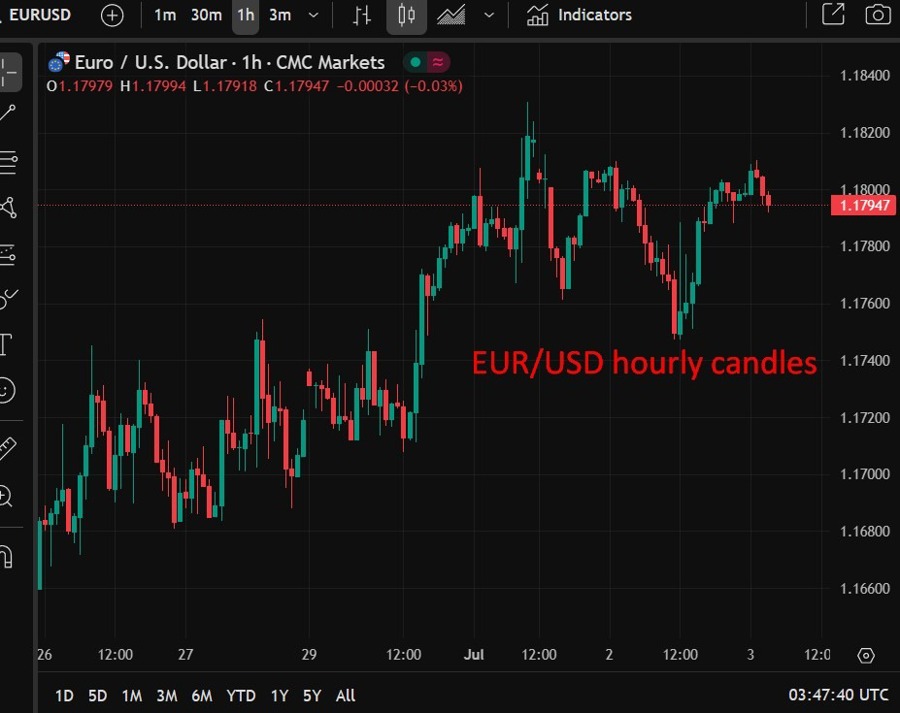
Task: Click the 1.17947 current price label
Action: [x=864, y=205]
